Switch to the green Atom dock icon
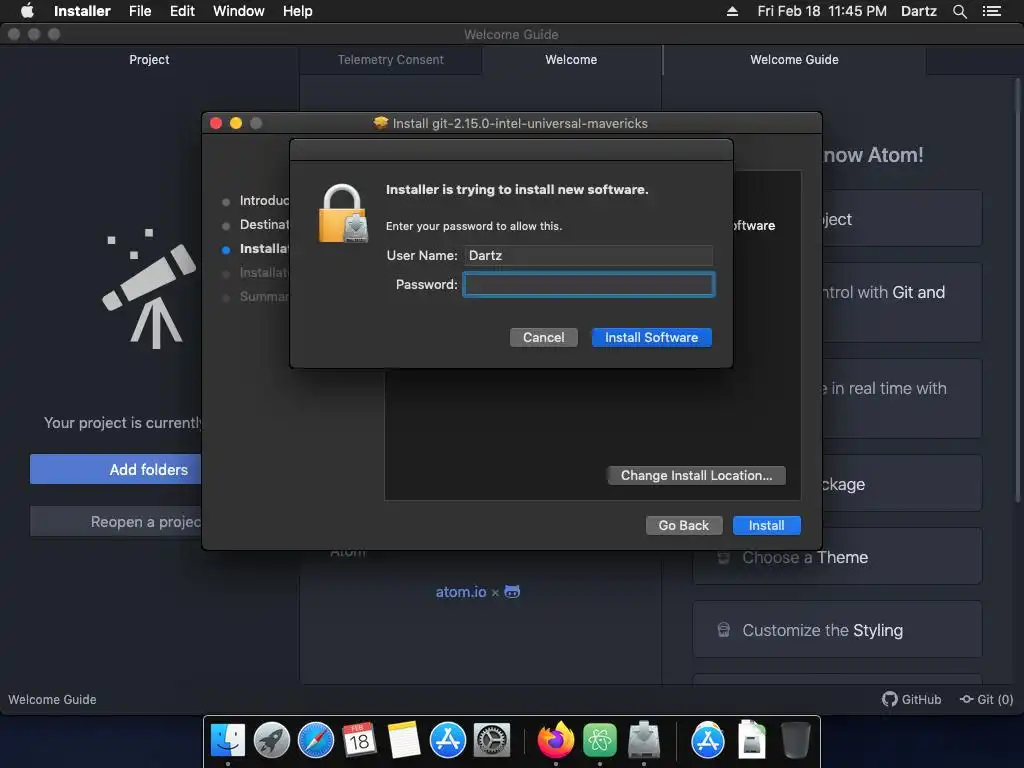1024x768 pixels. pos(600,740)
